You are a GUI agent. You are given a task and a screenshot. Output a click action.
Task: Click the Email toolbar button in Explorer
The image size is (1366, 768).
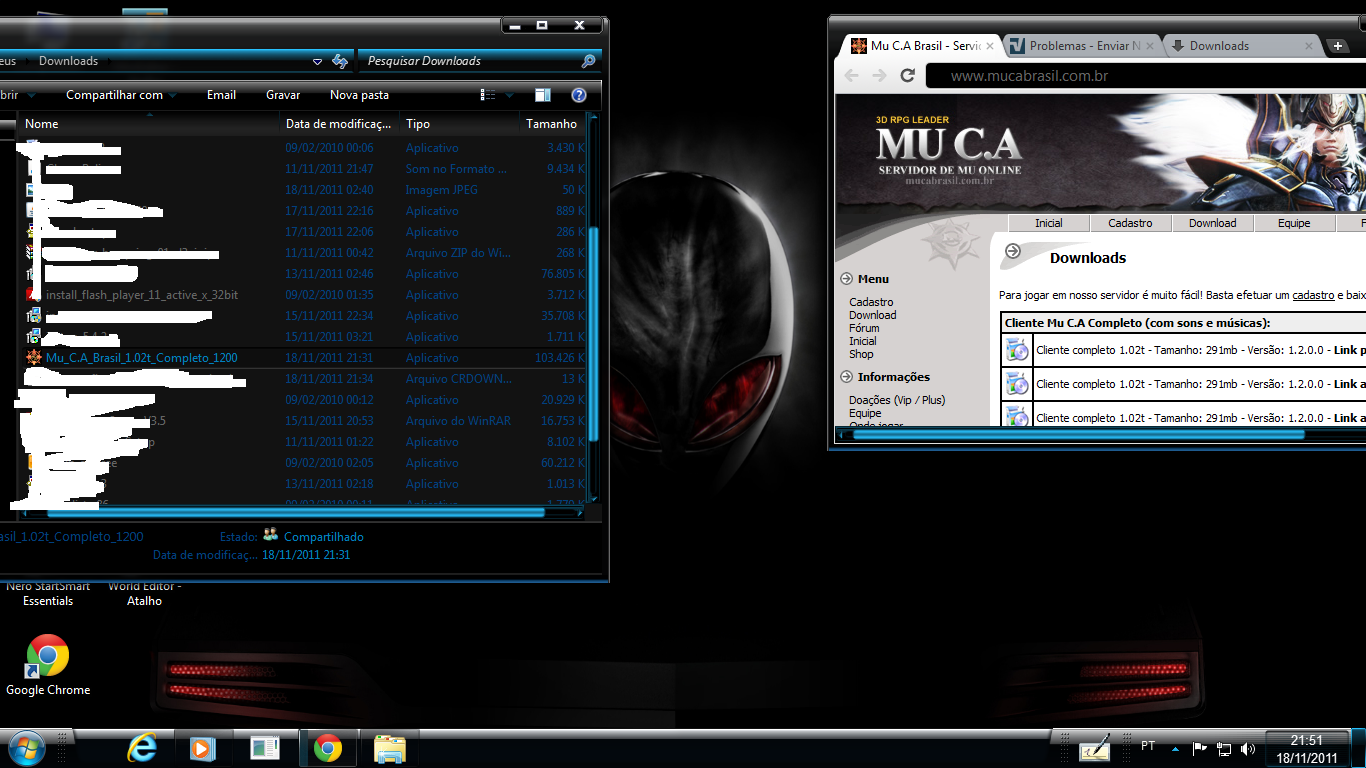pos(221,95)
